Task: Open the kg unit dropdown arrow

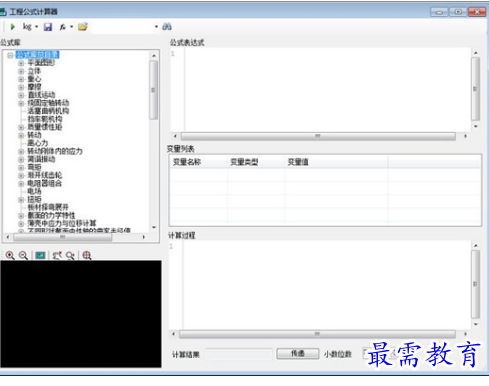Action: 37,27
